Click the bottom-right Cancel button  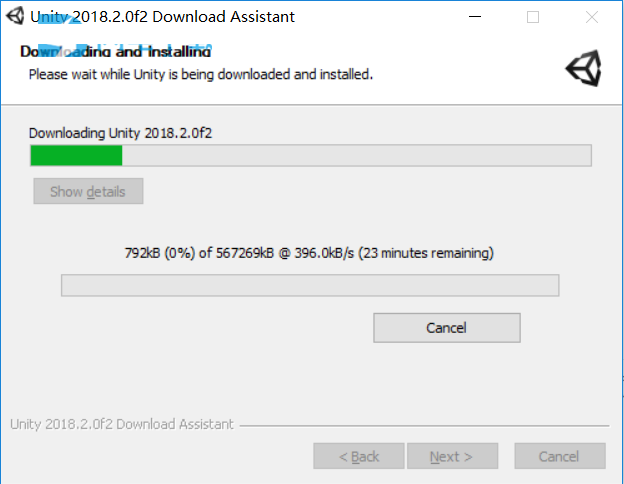(x=560, y=456)
